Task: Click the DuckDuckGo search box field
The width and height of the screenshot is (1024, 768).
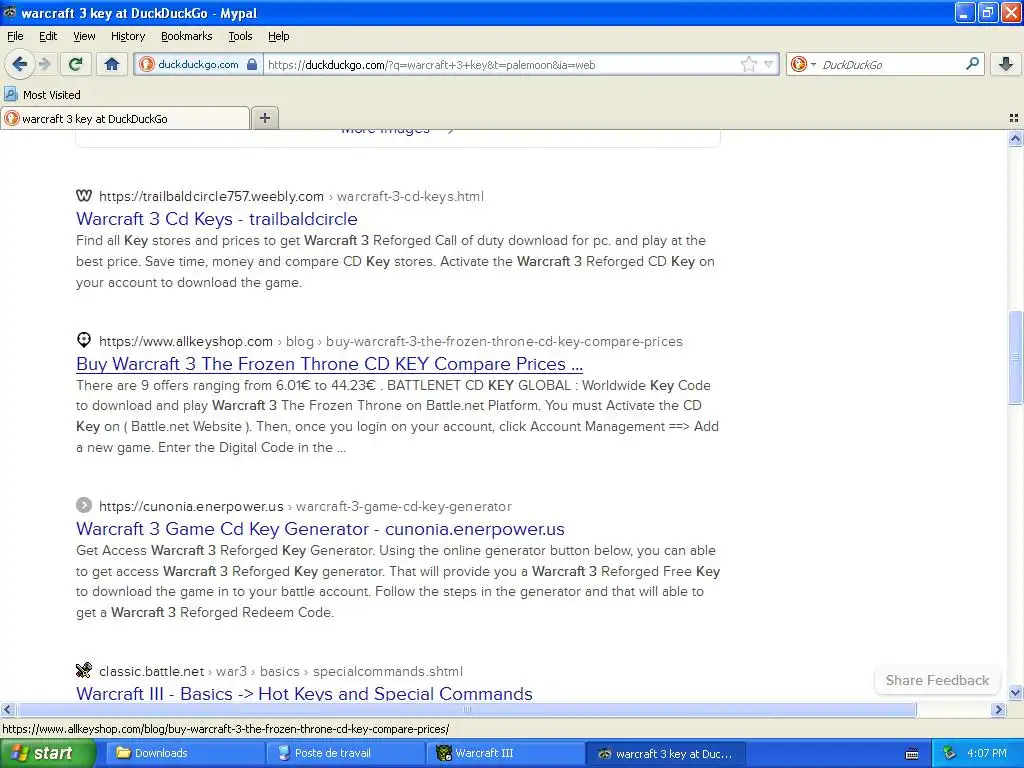Action: pos(889,65)
